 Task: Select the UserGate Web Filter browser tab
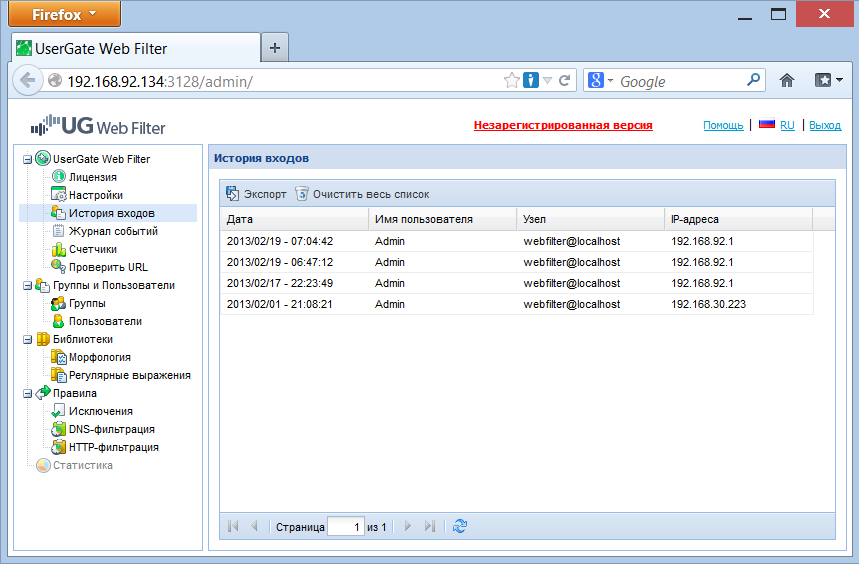(x=136, y=48)
